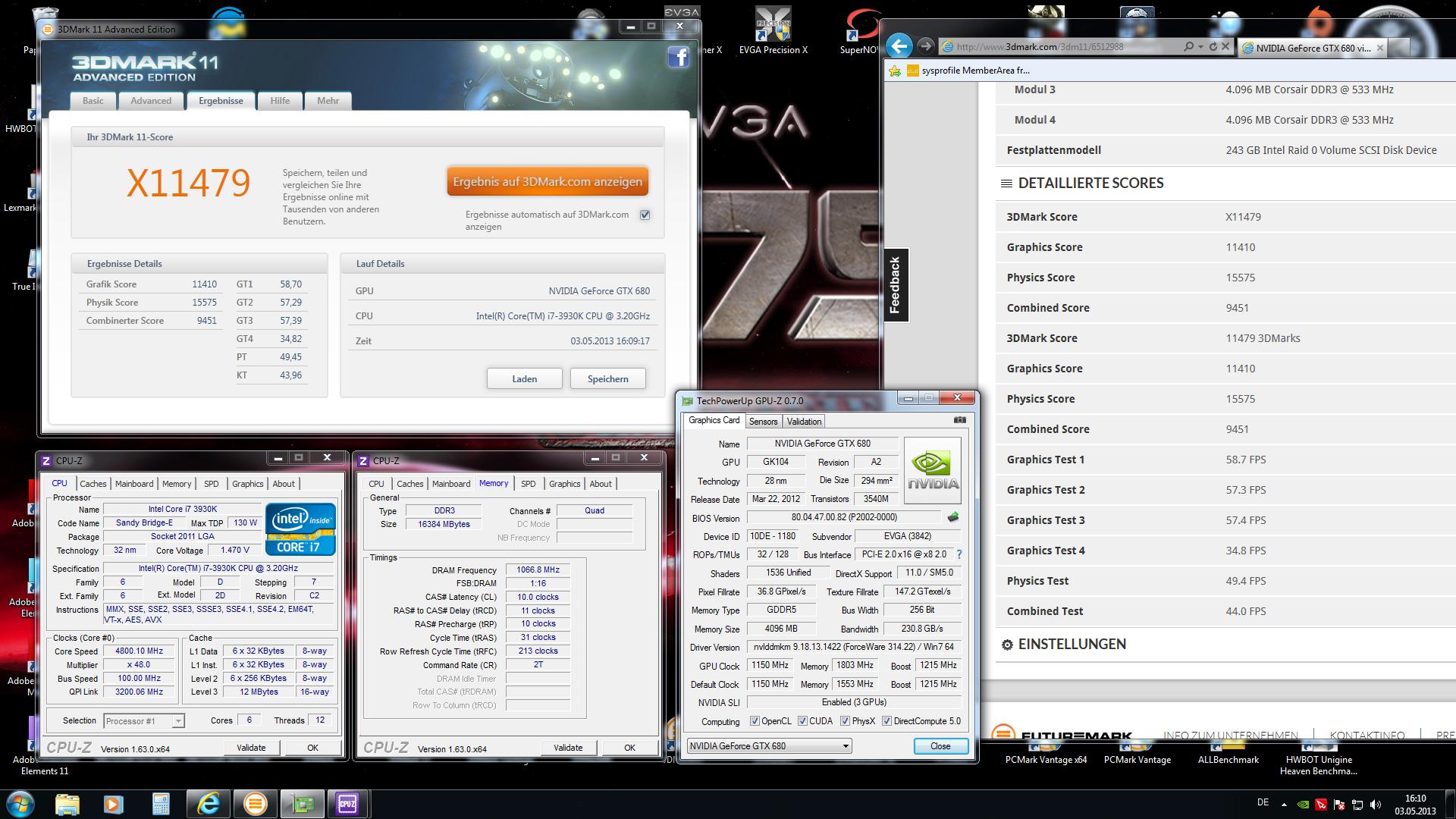This screenshot has height=819, width=1456.
Task: Open the Sensors tab in GPU-Z
Action: 763,422
